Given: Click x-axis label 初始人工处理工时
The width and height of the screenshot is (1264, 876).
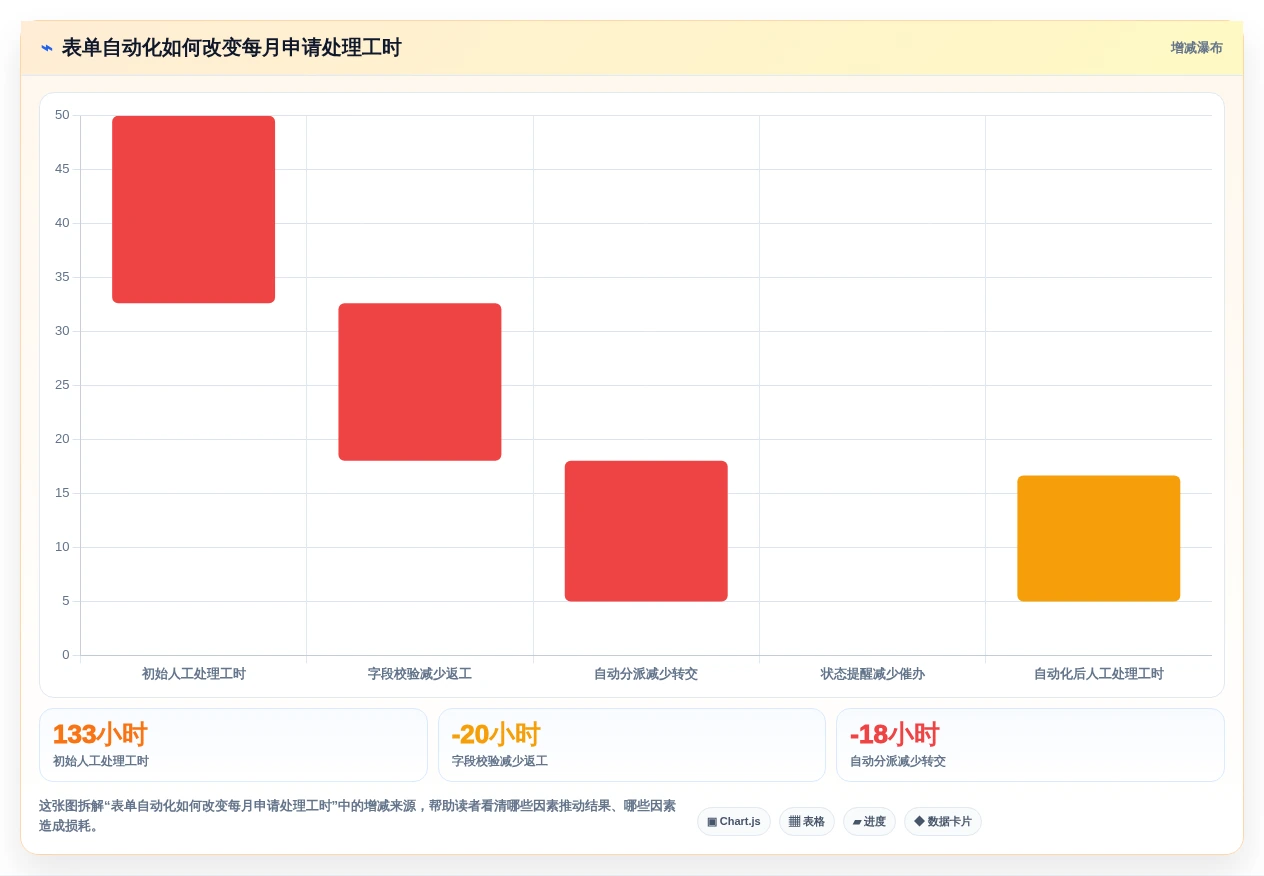Looking at the screenshot, I should point(194,674).
